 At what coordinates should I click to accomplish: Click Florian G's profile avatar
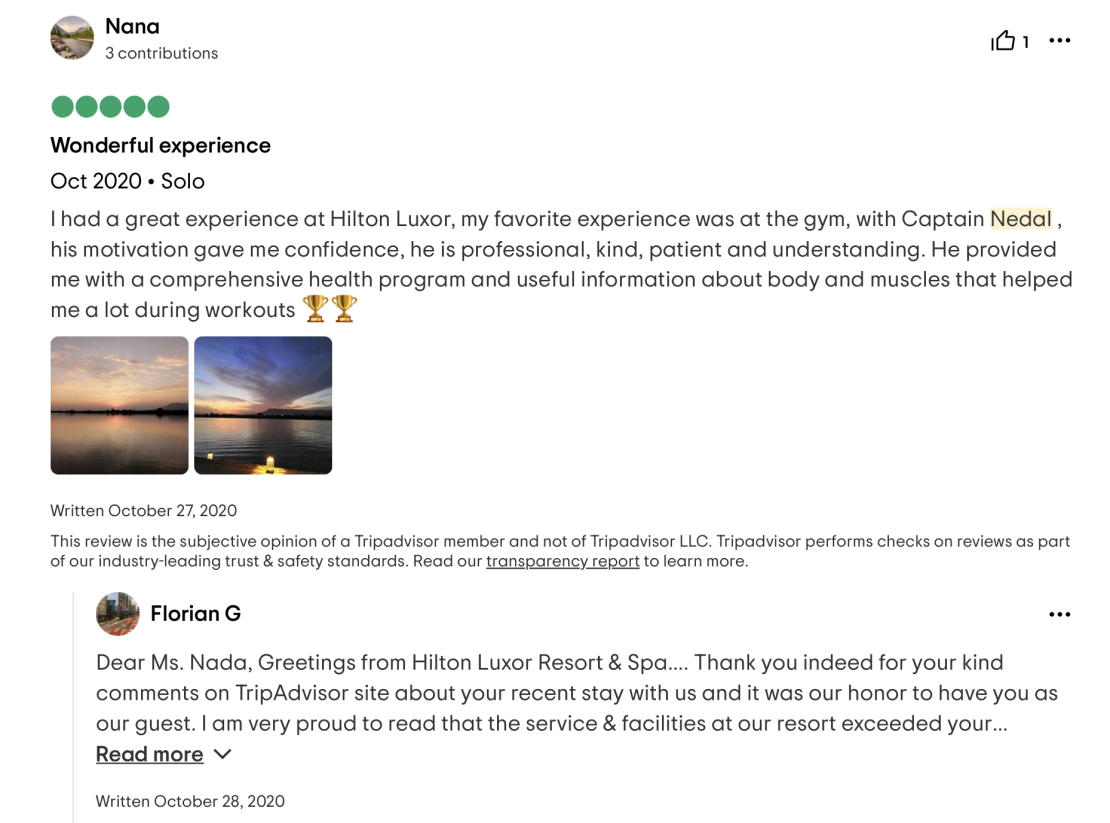coord(118,614)
